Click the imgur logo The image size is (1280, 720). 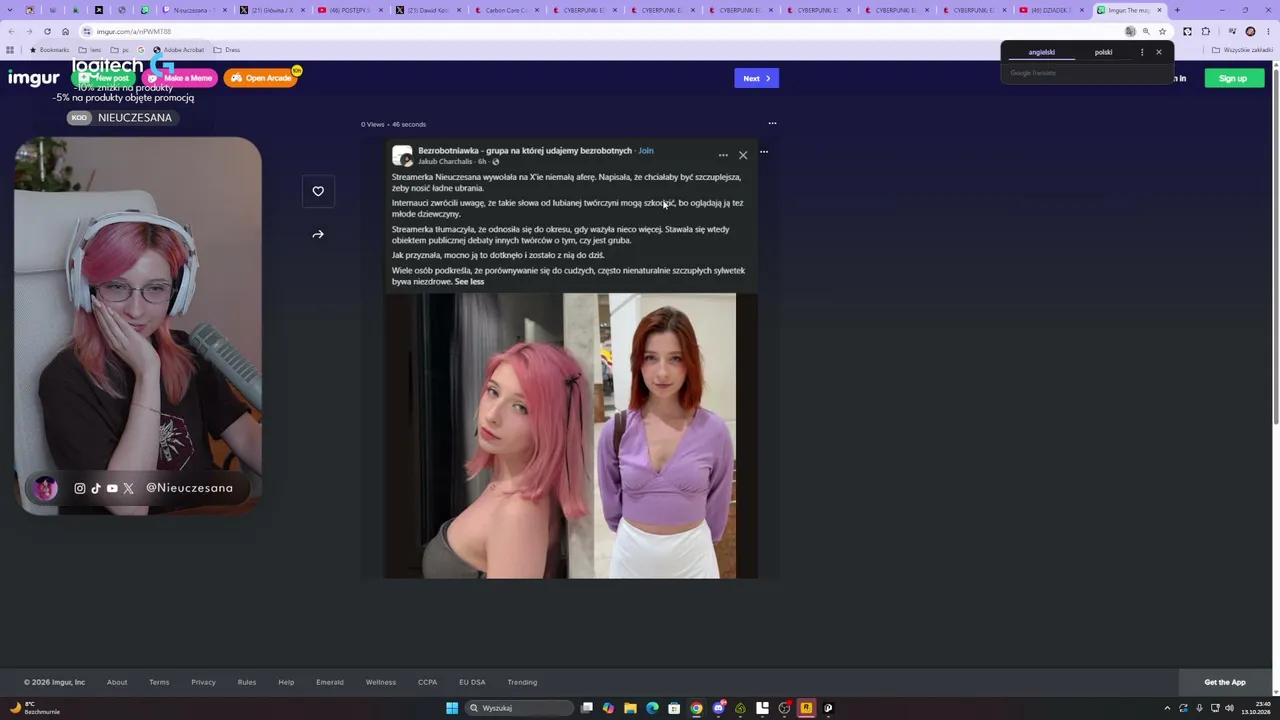(34, 78)
